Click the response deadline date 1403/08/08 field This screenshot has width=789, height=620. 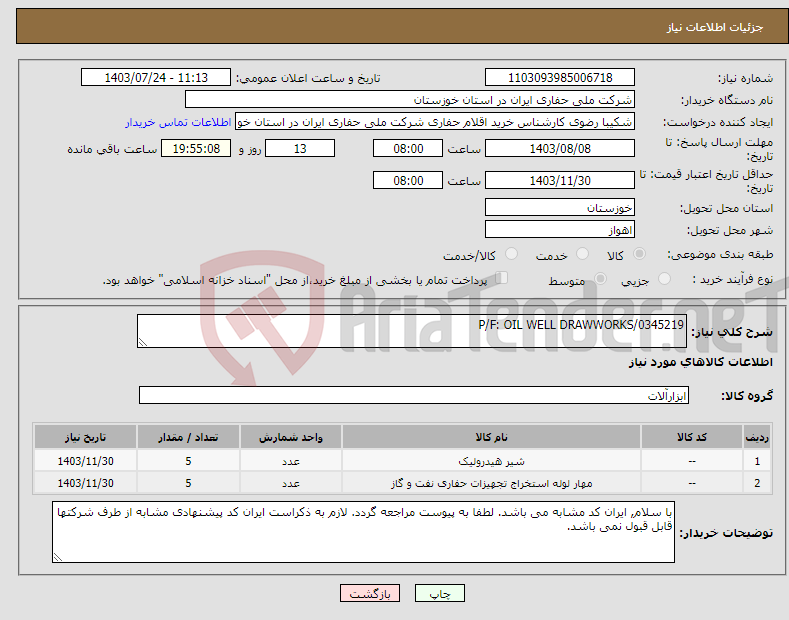click(560, 148)
